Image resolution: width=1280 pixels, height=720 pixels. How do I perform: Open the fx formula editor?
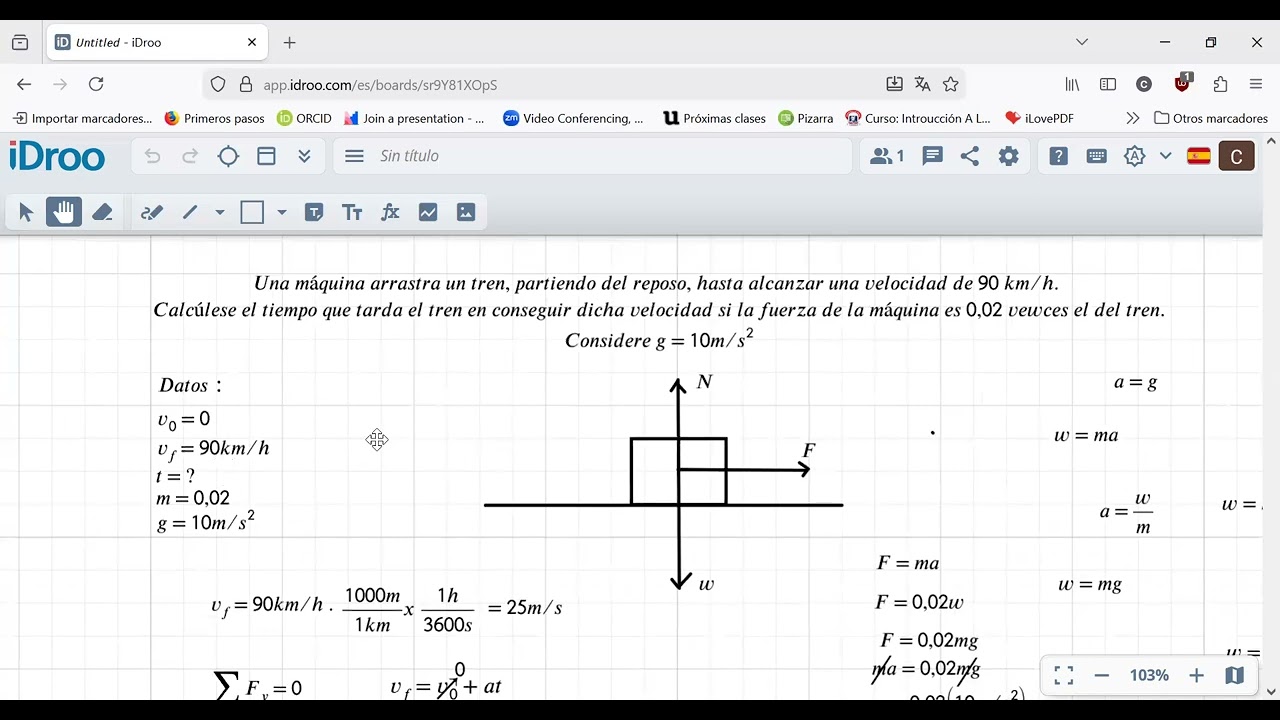[x=390, y=212]
